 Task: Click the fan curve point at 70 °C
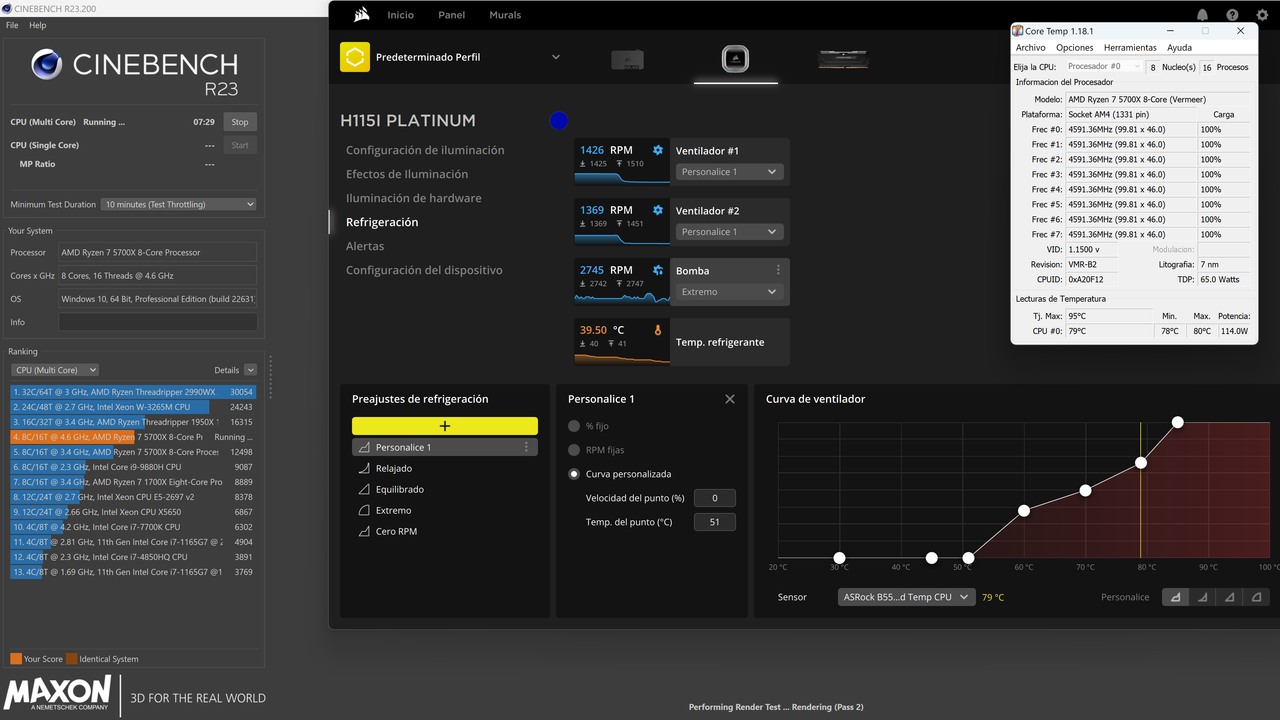[1086, 490]
